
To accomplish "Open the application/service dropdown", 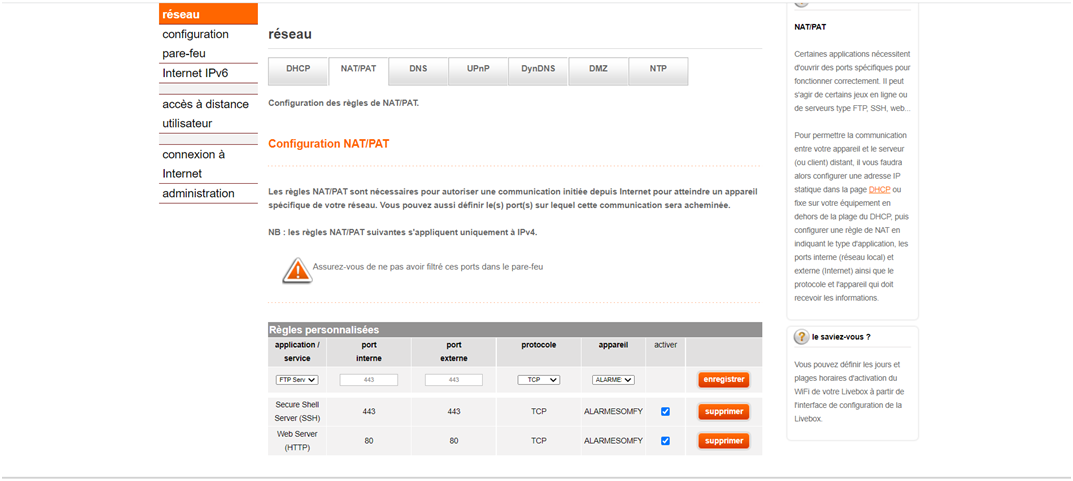I will point(297,380).
